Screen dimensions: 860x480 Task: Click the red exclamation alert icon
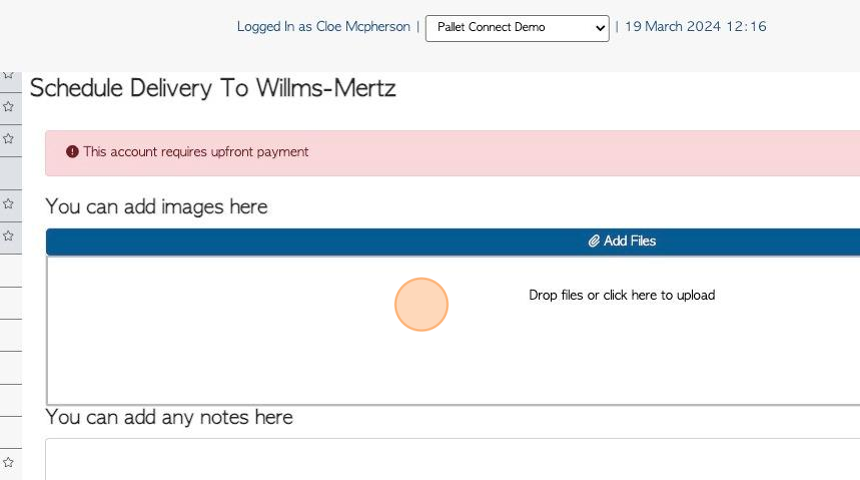72,152
